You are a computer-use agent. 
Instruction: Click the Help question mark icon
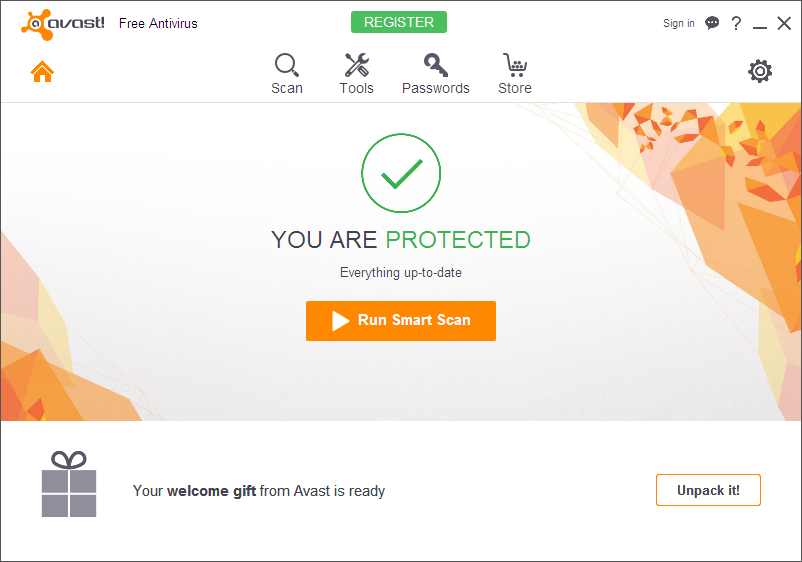point(736,23)
